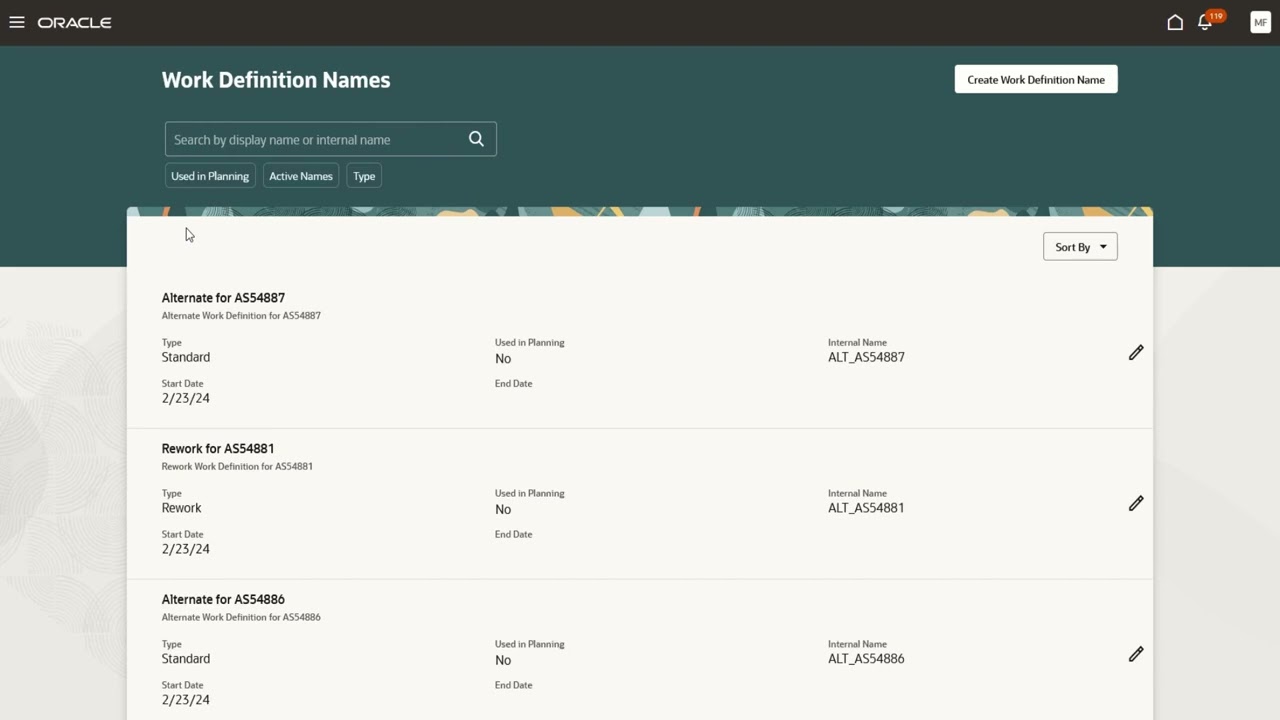This screenshot has width=1280, height=720.
Task: Click Create Work Definition Name button
Action: (1036, 80)
